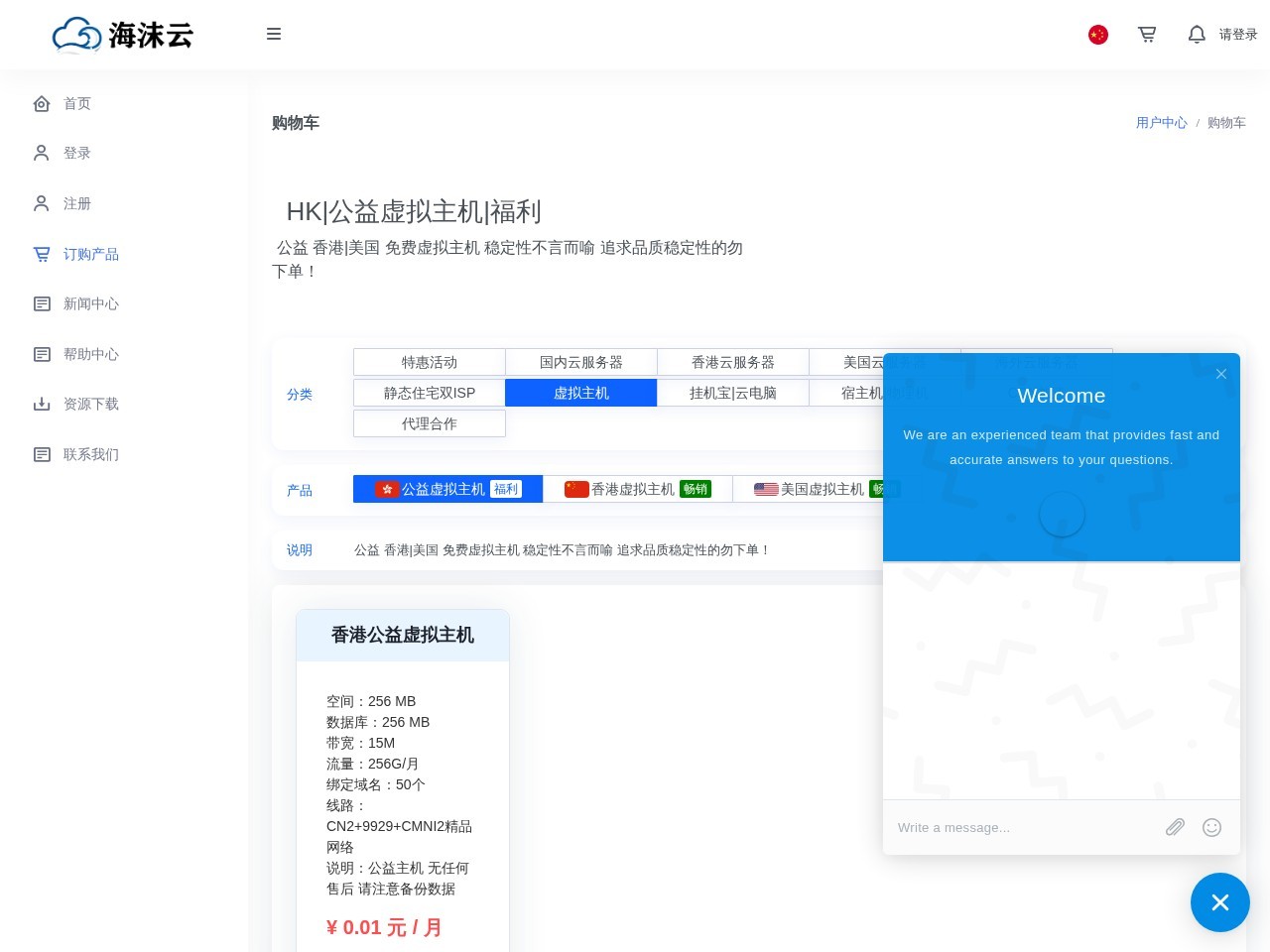The image size is (1270, 952).
Task: Choose the 特惠活动 category
Action: point(429,362)
